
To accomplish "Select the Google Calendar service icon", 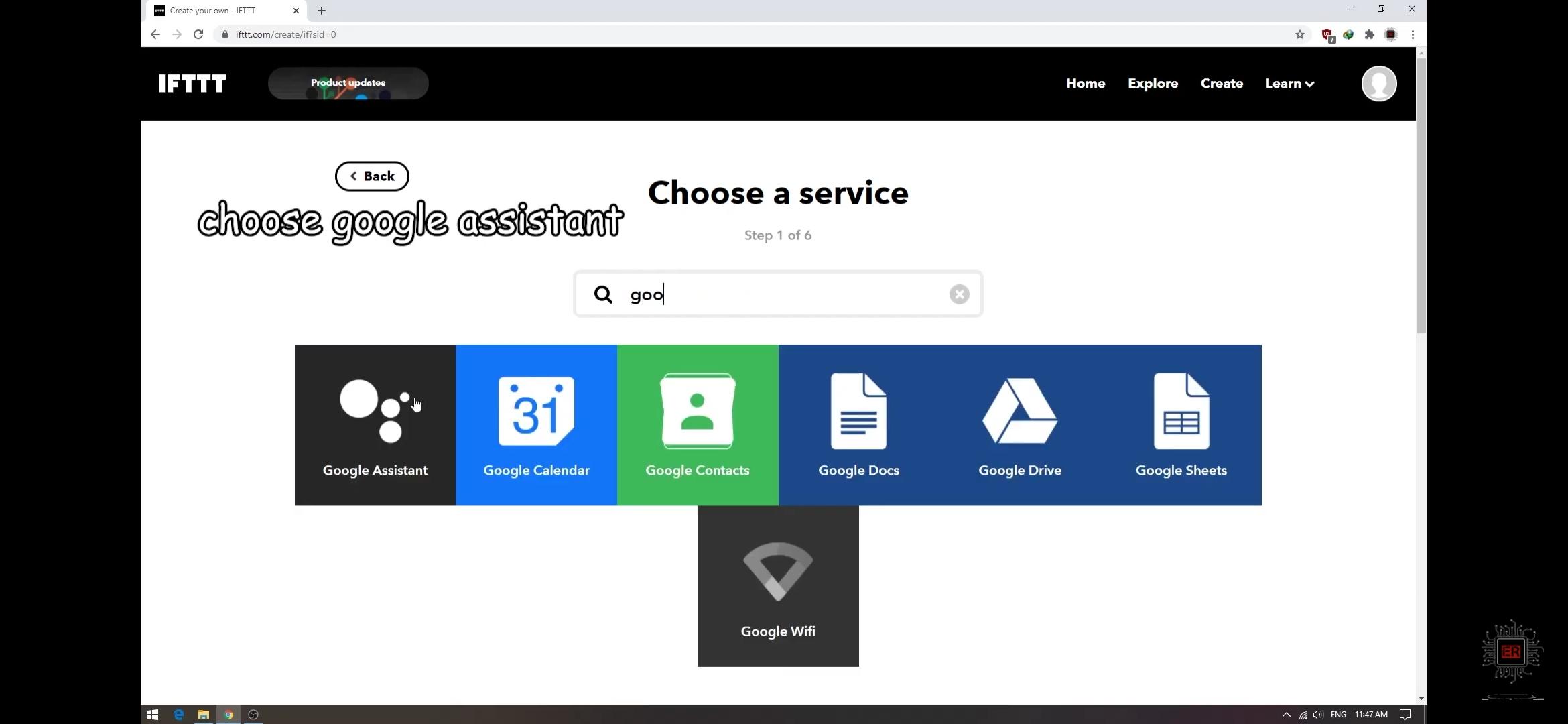I will pos(536,424).
